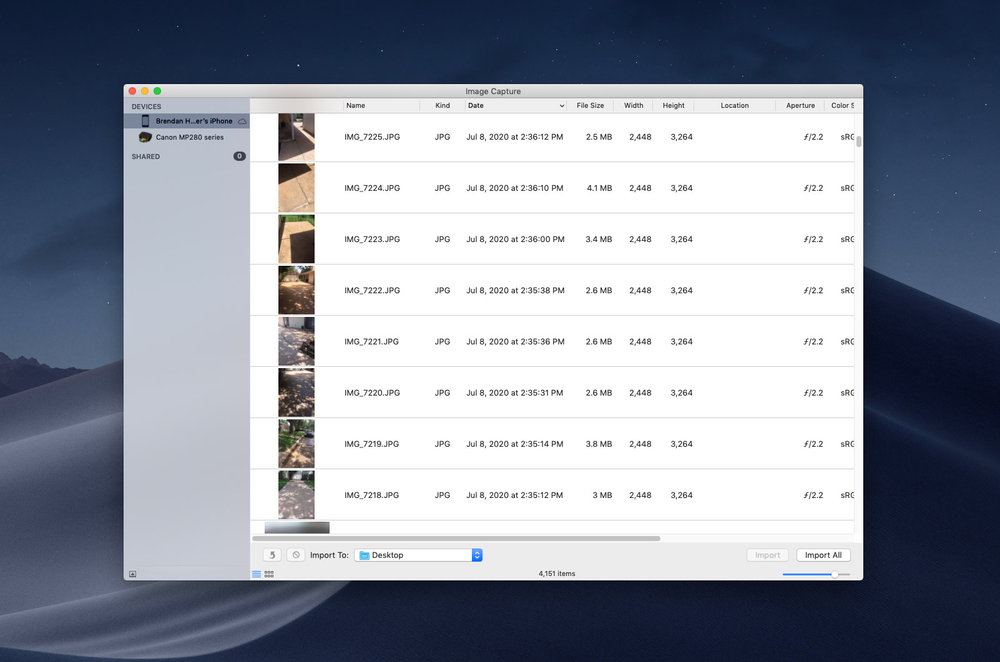This screenshot has width=1000, height=662.
Task: Sort by Kind column header
Action: pyautogui.click(x=443, y=106)
